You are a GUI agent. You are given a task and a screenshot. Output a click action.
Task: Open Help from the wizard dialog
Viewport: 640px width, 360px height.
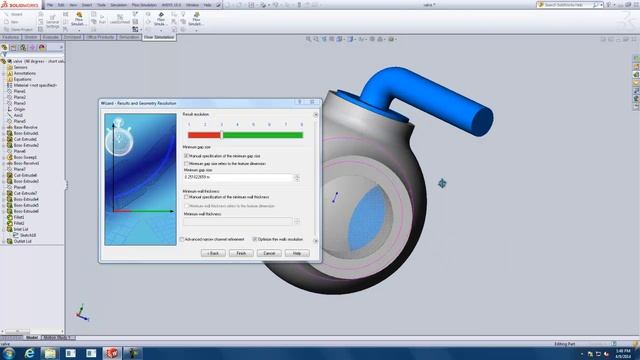(297, 253)
